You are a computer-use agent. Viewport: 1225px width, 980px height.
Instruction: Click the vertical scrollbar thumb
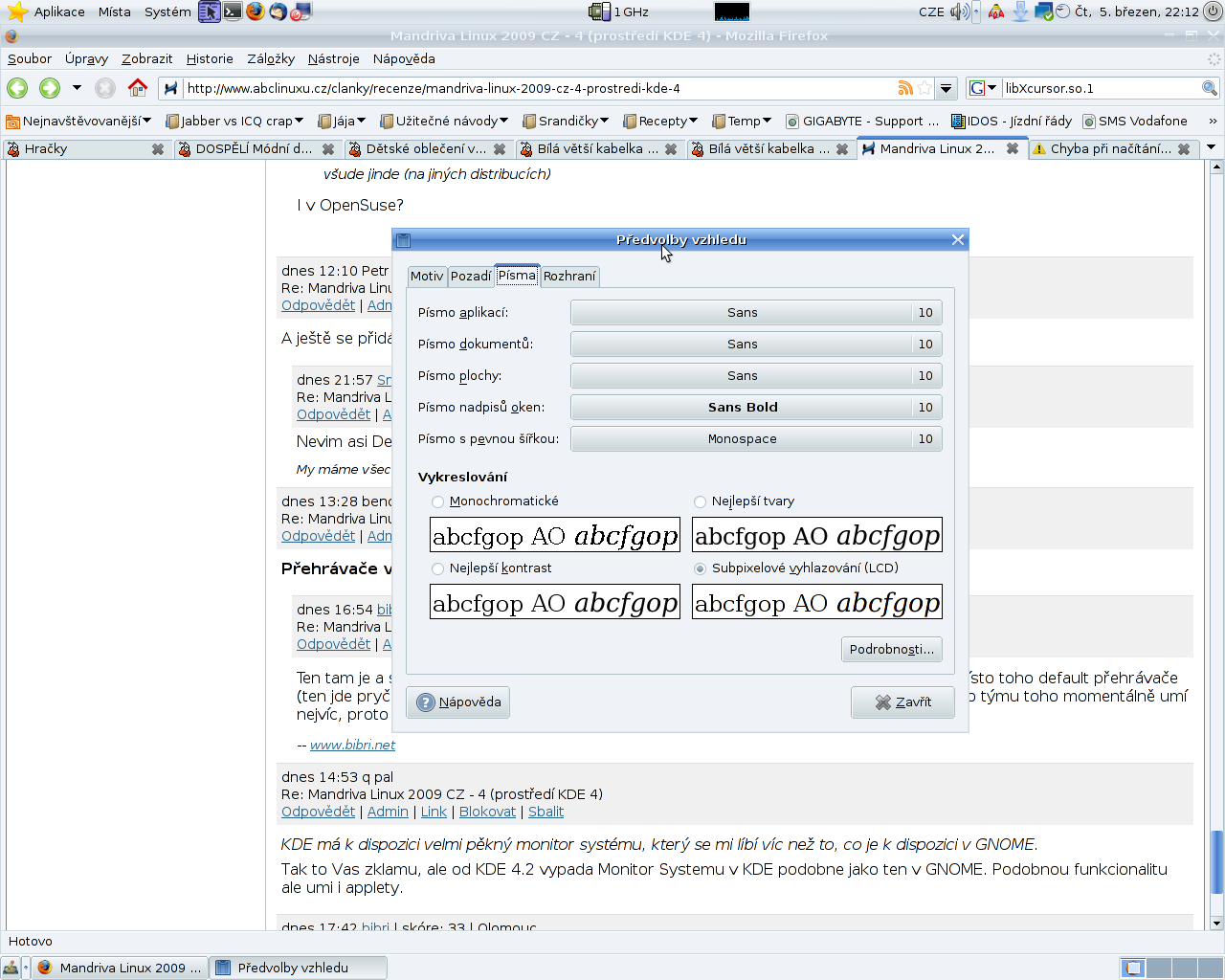coord(1216,861)
